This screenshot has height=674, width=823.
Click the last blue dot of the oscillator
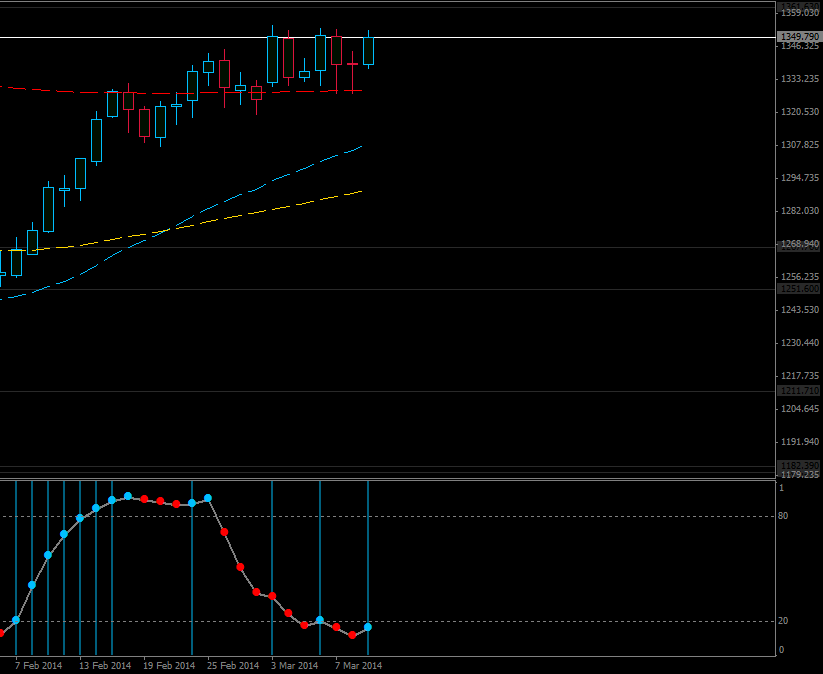(368, 627)
